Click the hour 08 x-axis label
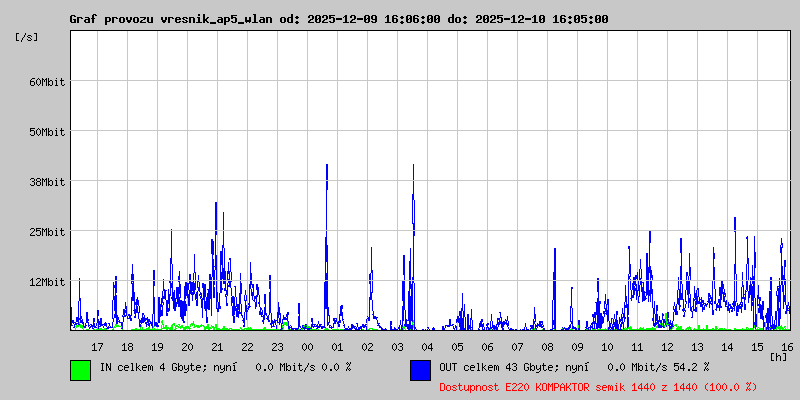Screen dimensions: 800x400 click(547, 347)
